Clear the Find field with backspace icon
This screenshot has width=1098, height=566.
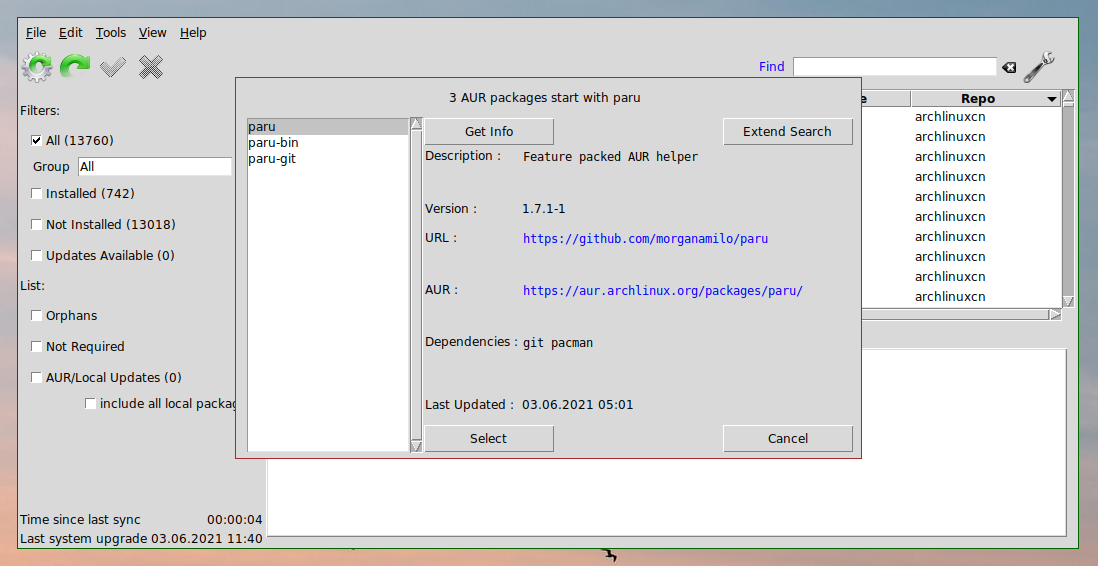click(1009, 67)
